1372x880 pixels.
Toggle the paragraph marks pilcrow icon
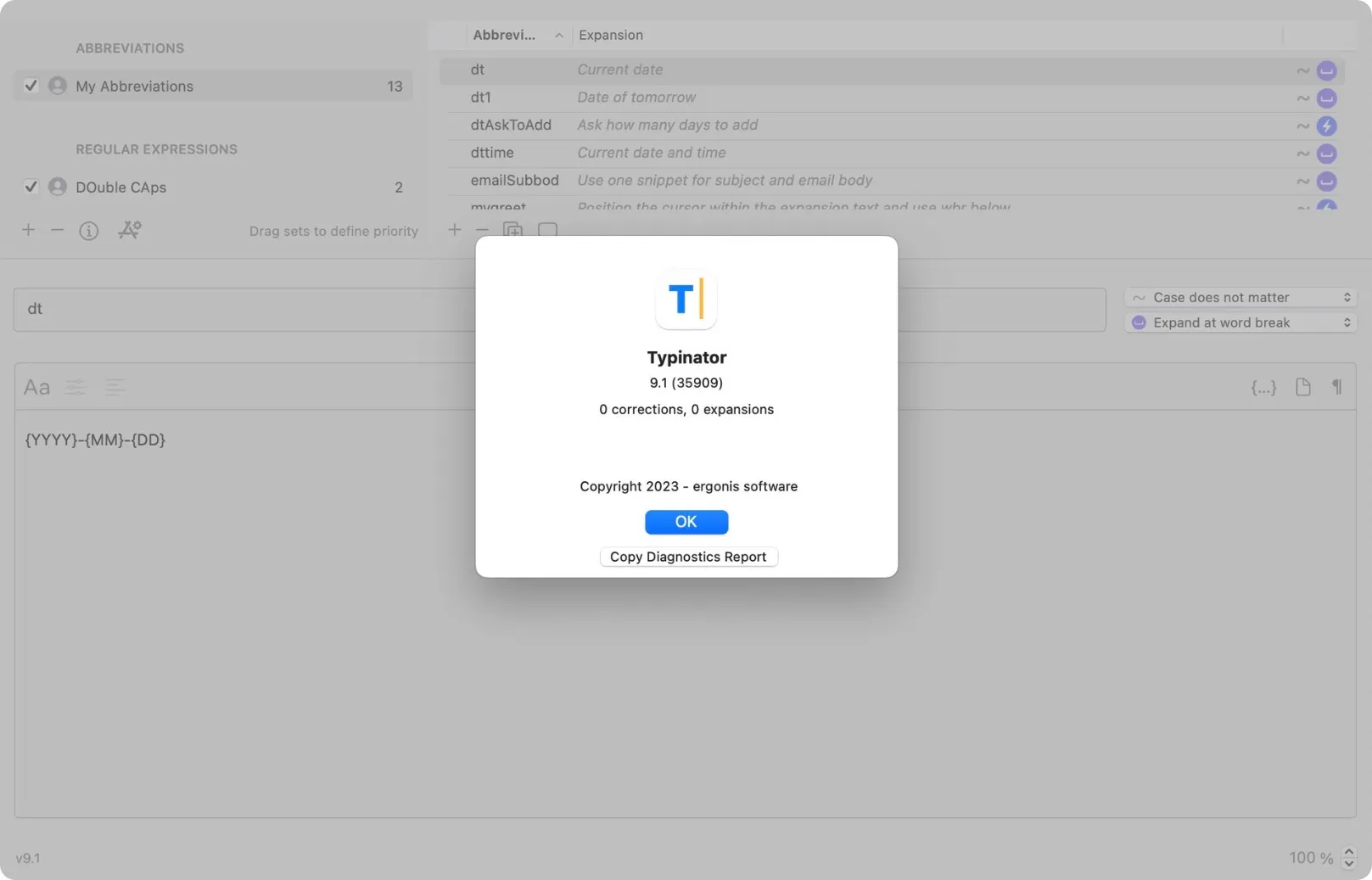(1336, 388)
